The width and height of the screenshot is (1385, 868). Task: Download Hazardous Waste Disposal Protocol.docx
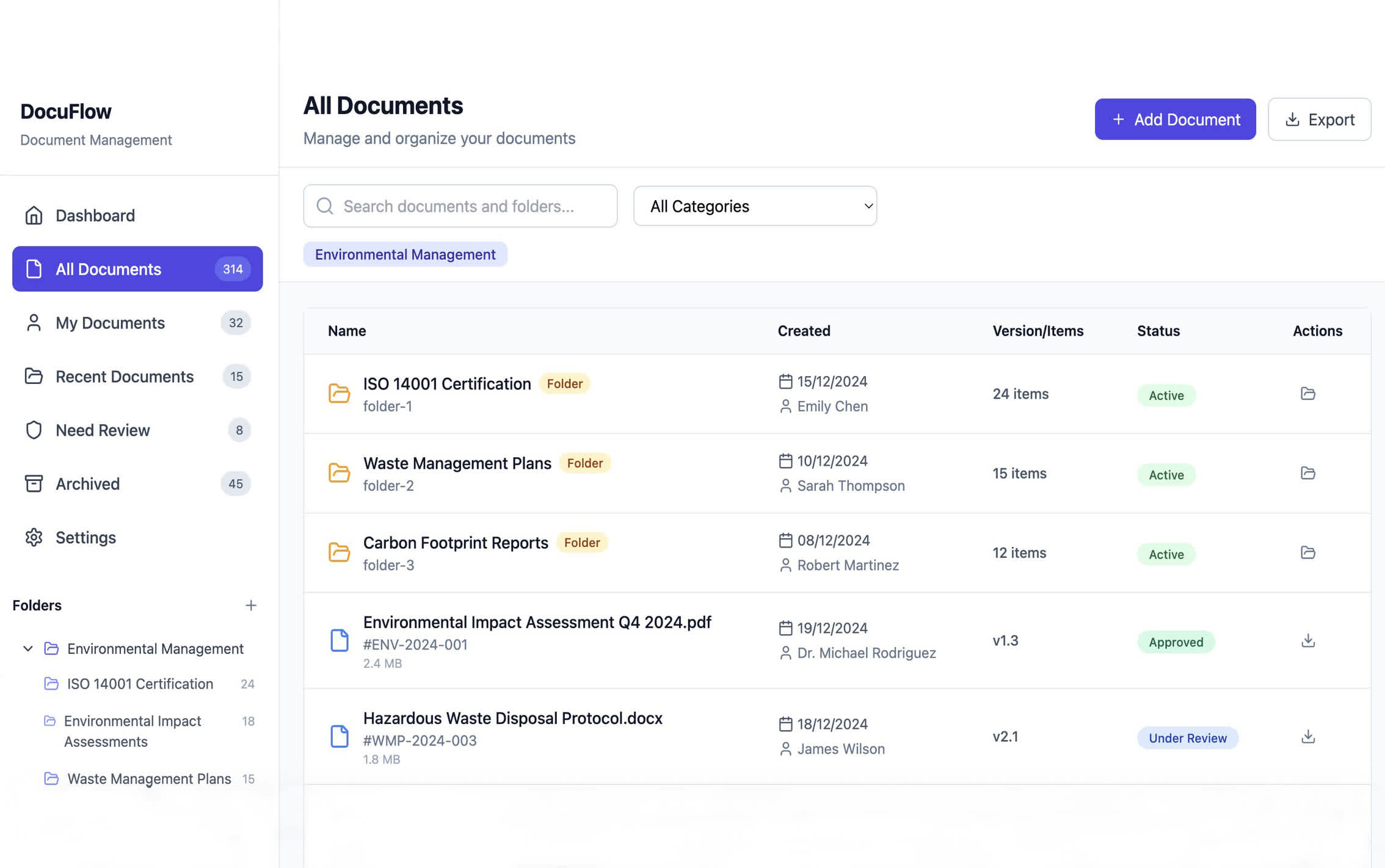tap(1308, 737)
